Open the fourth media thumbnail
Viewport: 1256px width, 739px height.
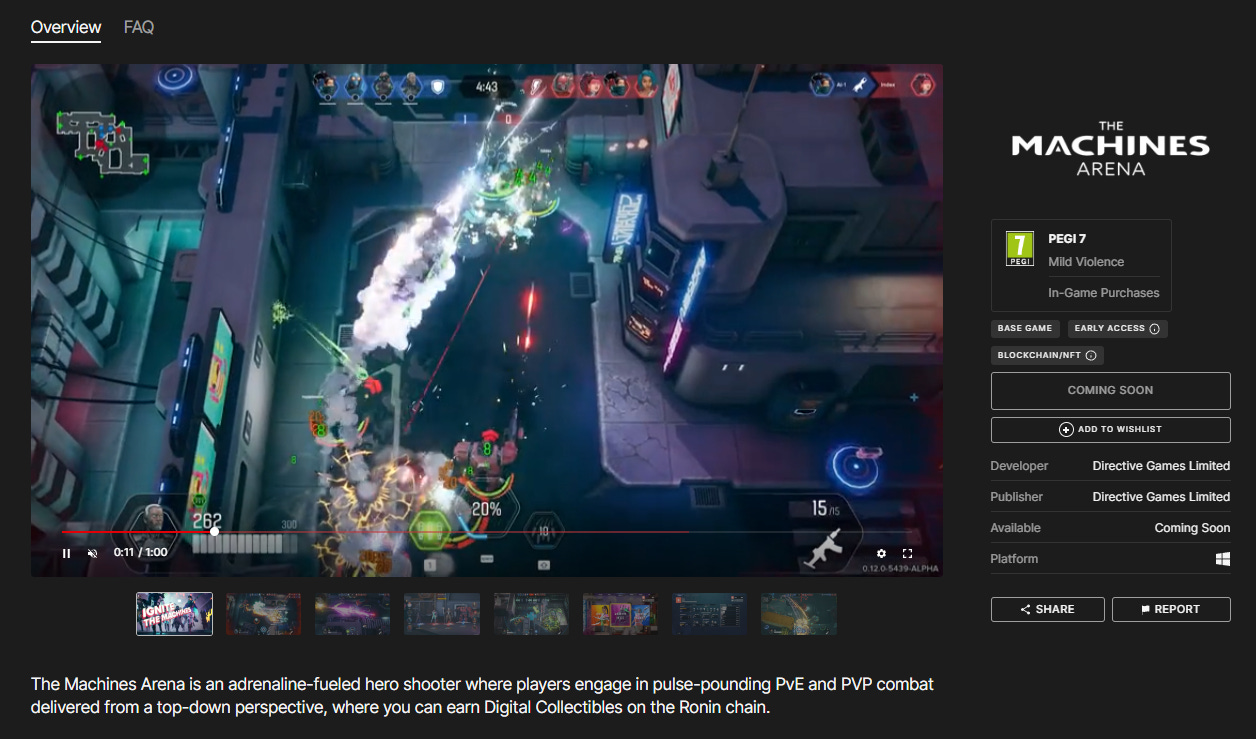(x=442, y=614)
